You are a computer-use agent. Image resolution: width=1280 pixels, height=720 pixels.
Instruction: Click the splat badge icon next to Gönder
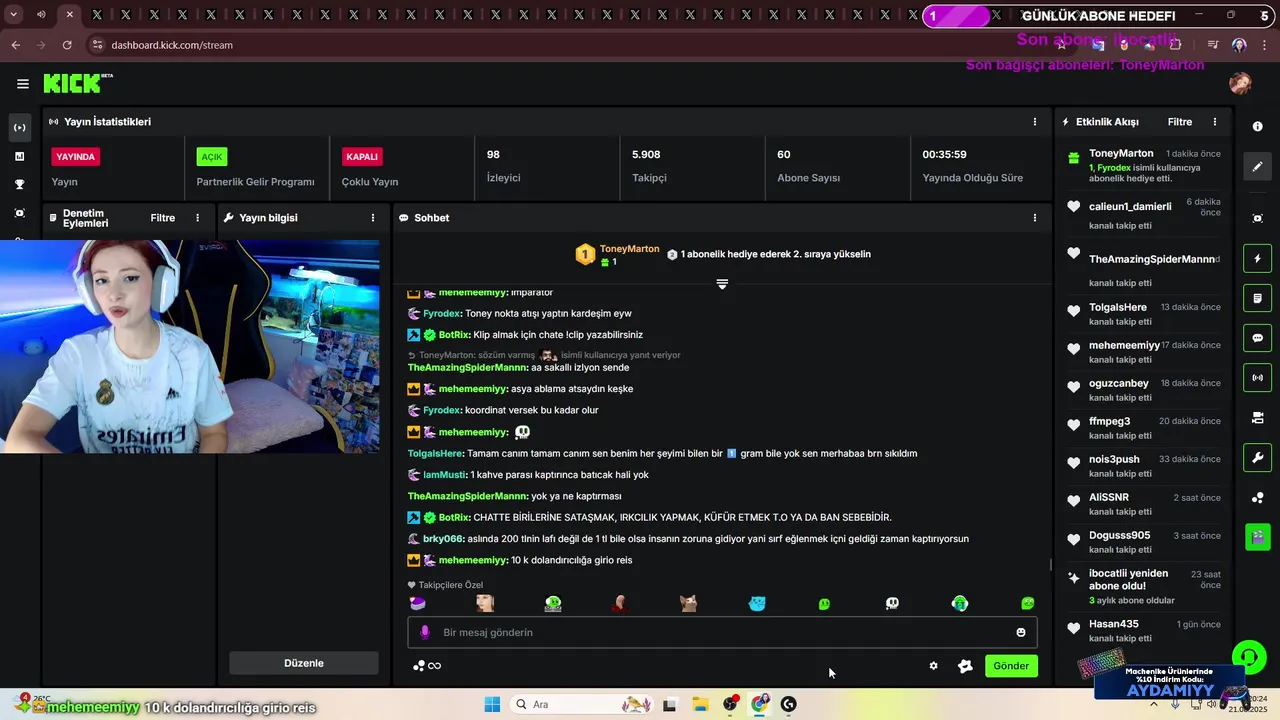click(x=965, y=666)
